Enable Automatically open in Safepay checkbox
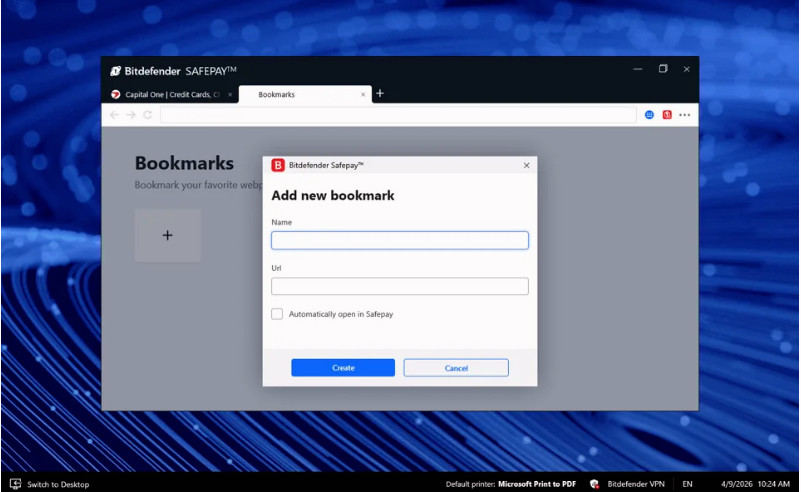 (277, 314)
